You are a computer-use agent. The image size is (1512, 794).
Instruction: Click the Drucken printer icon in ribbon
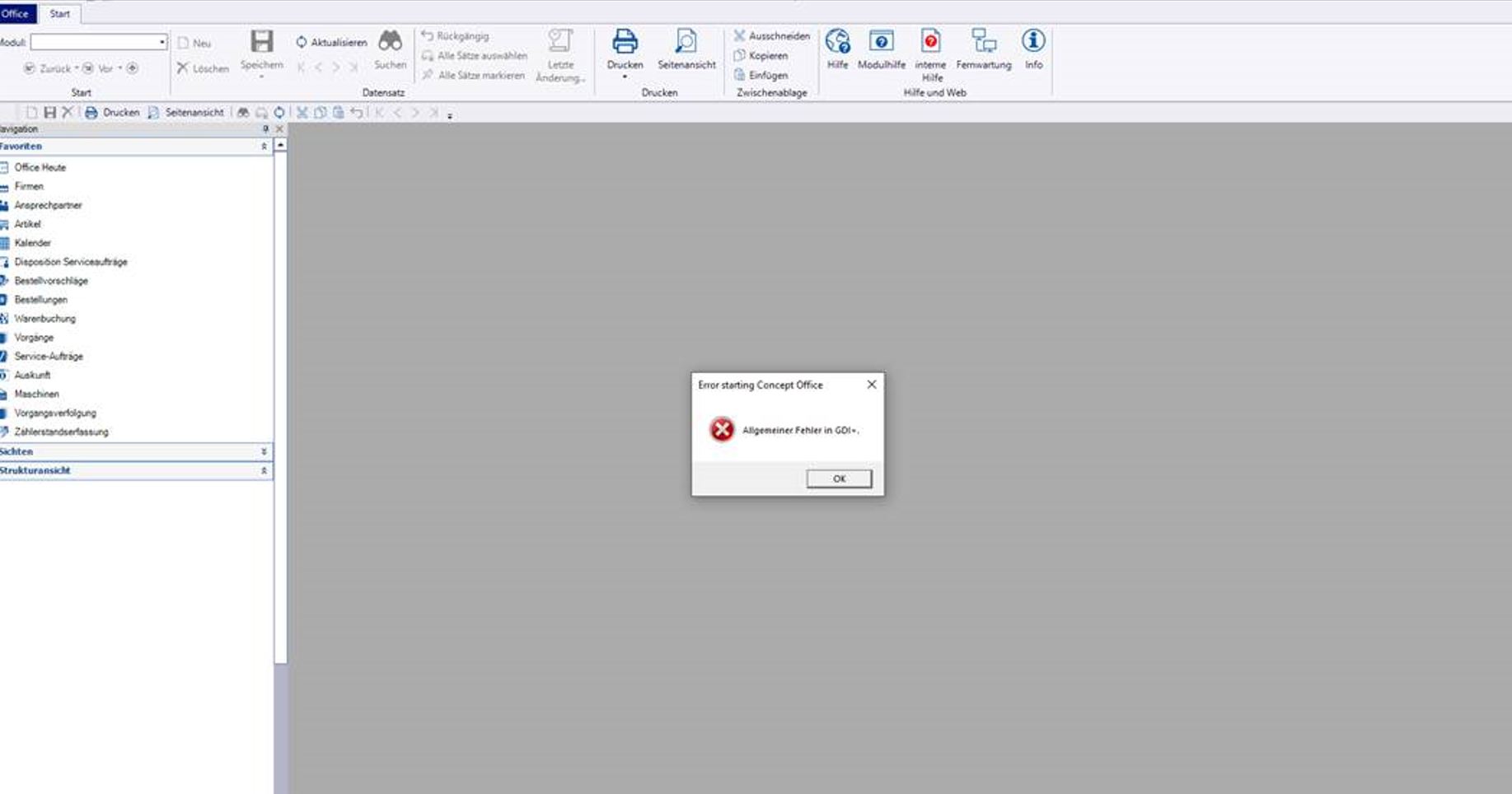625,41
